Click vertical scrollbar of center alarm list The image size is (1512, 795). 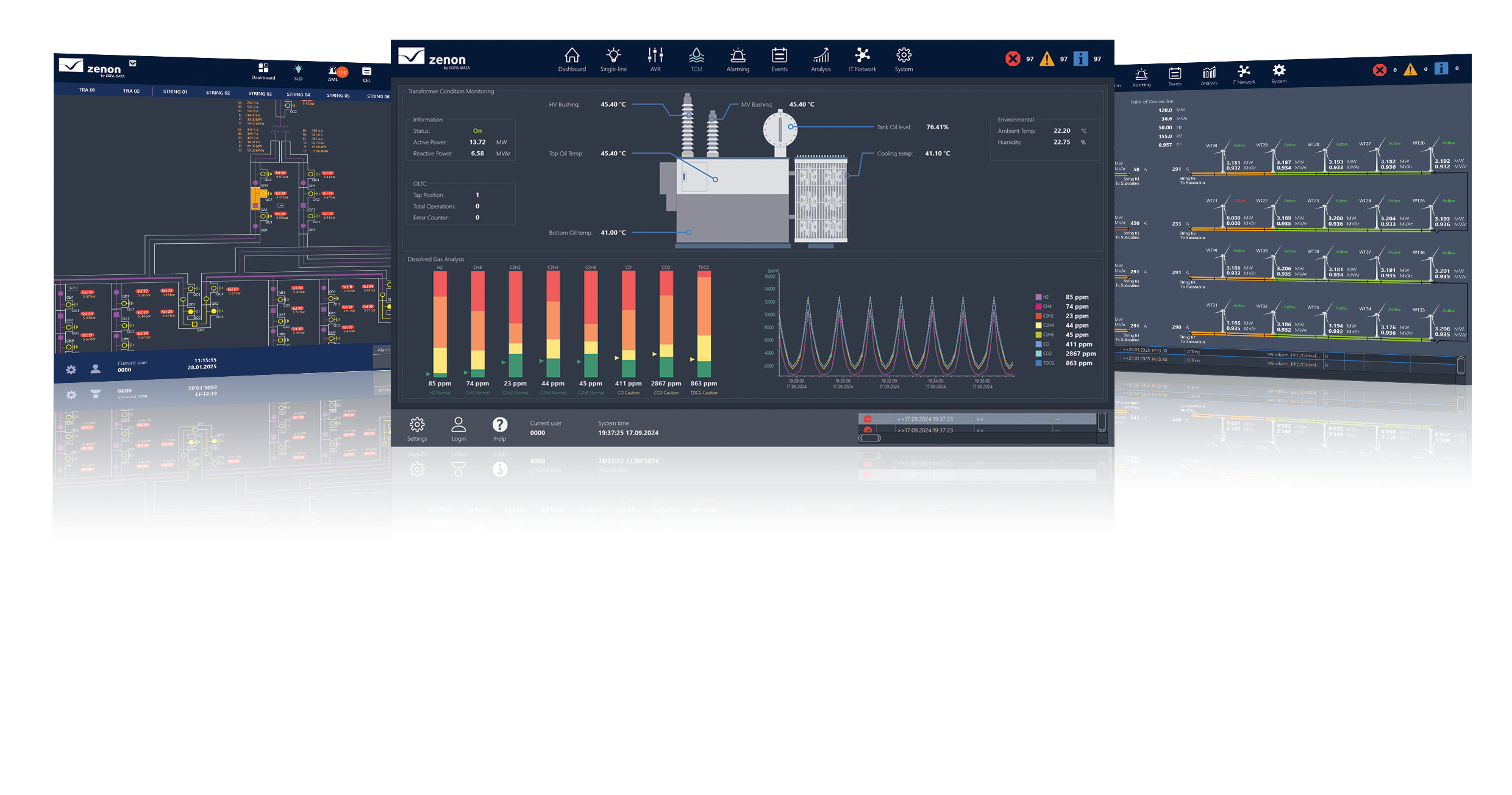point(1102,422)
